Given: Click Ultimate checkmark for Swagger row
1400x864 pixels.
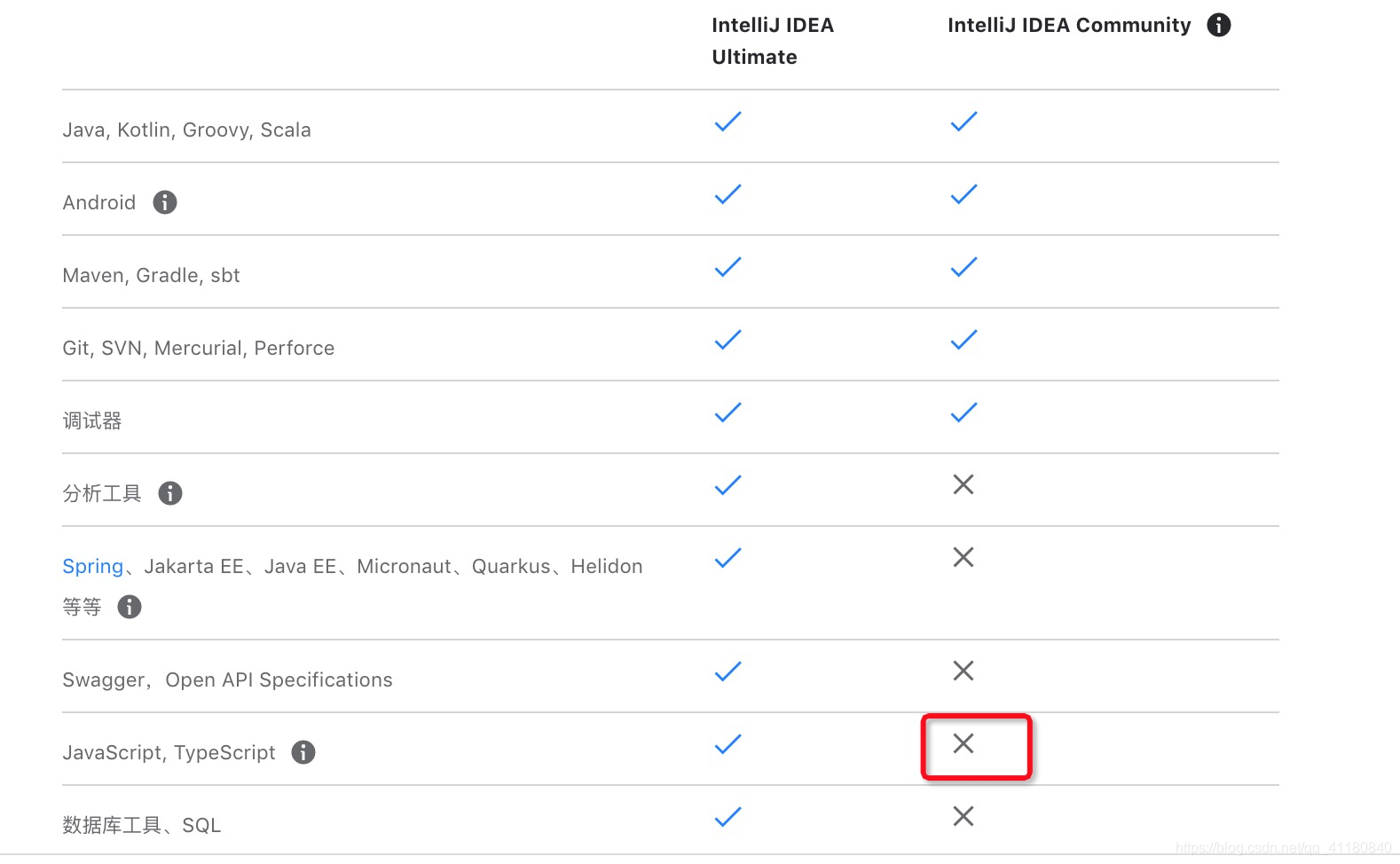Looking at the screenshot, I should pos(728,672).
